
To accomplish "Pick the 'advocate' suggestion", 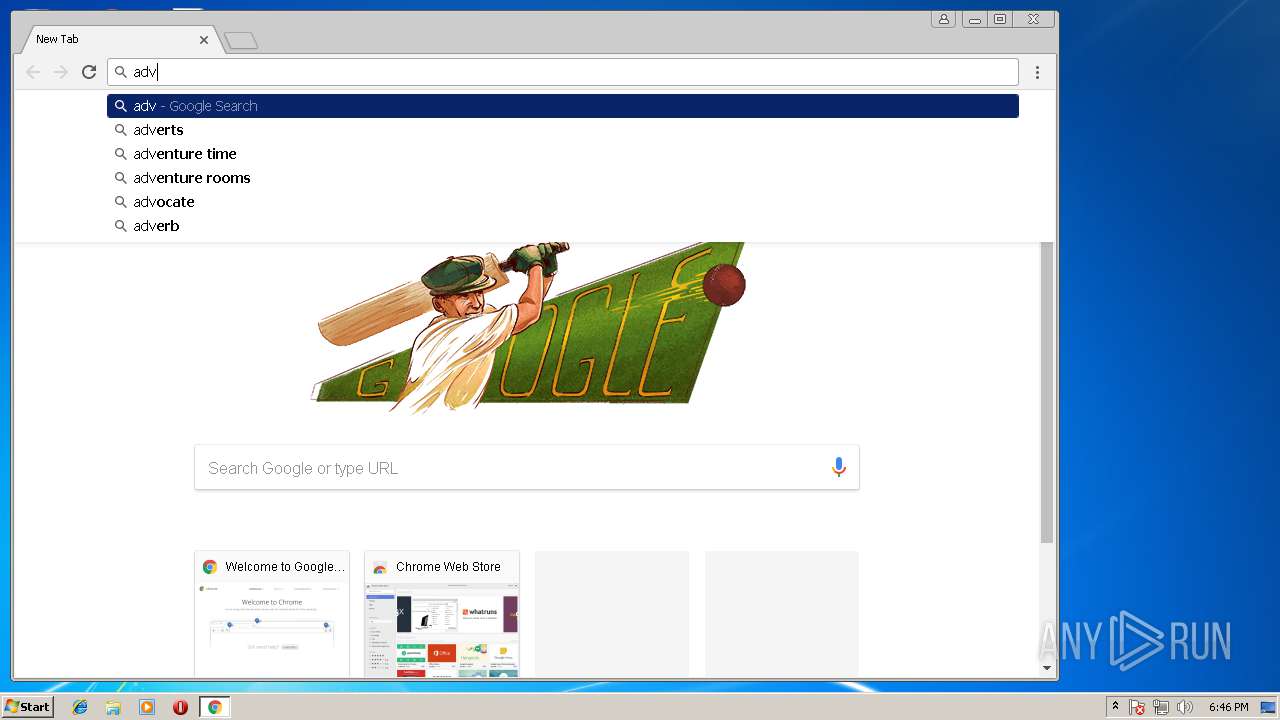I will click(563, 202).
